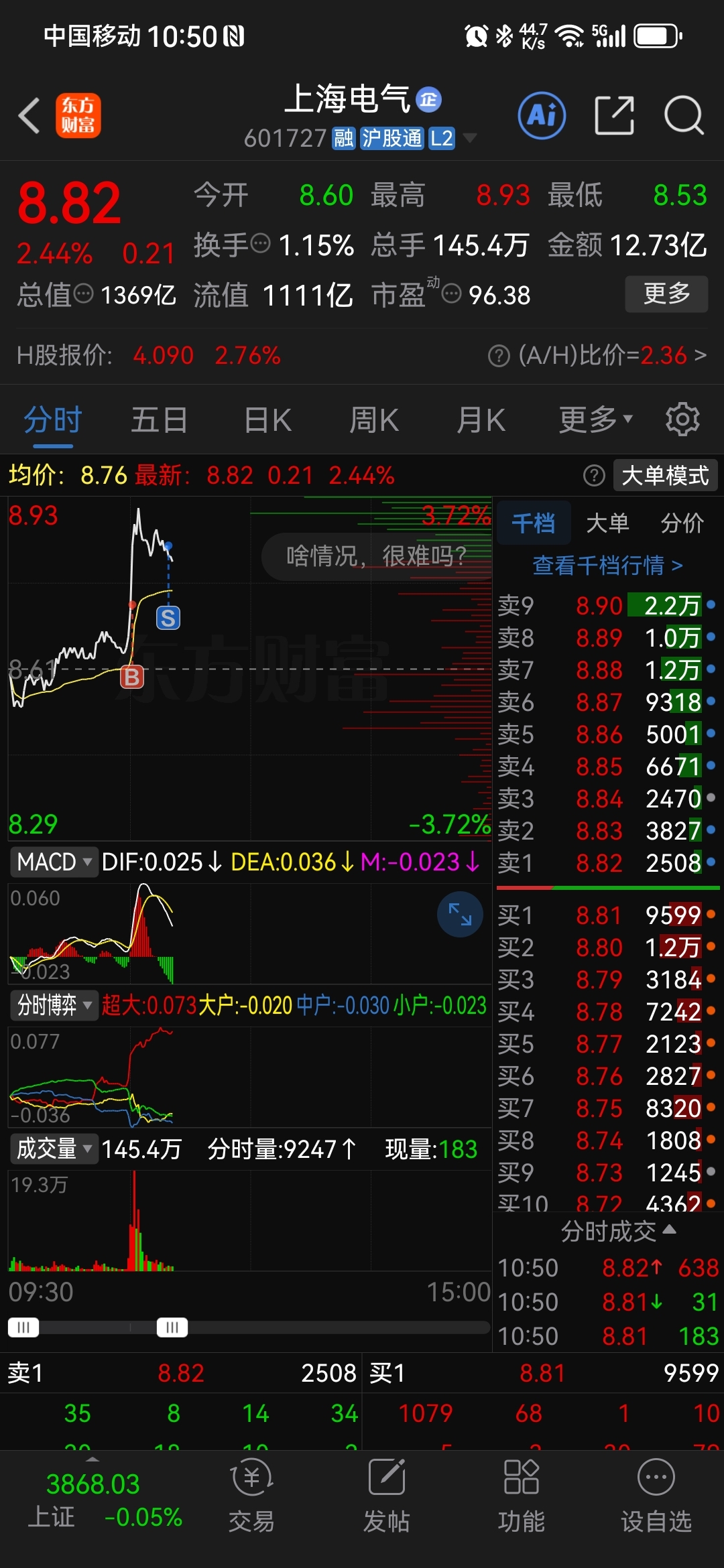724x1568 pixels.
Task: Toggle 大单模式 mode
Action: 666,476
